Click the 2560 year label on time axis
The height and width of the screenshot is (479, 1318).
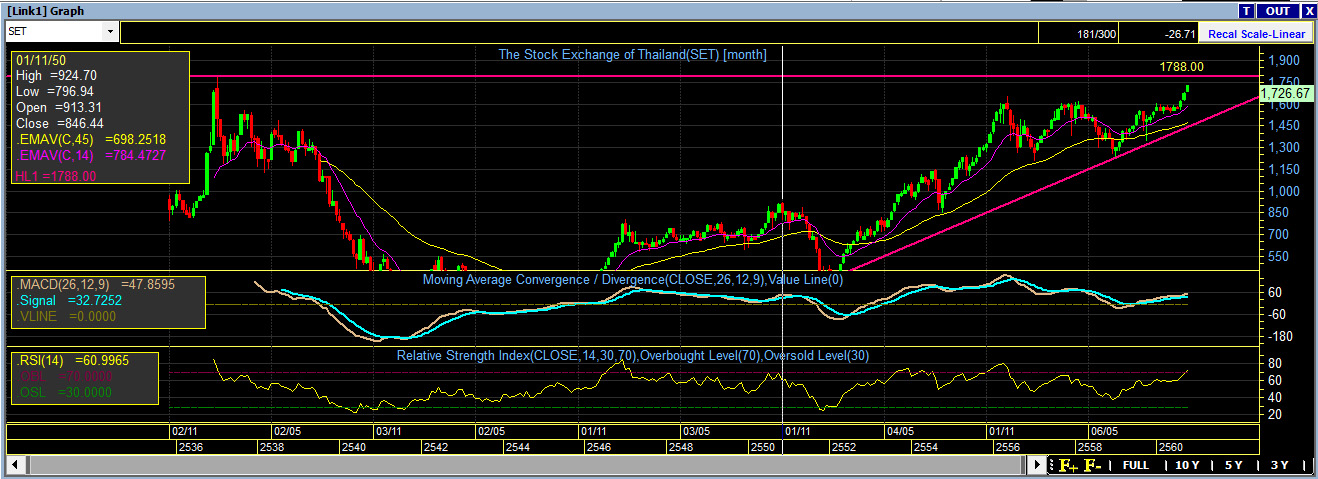pos(1171,447)
